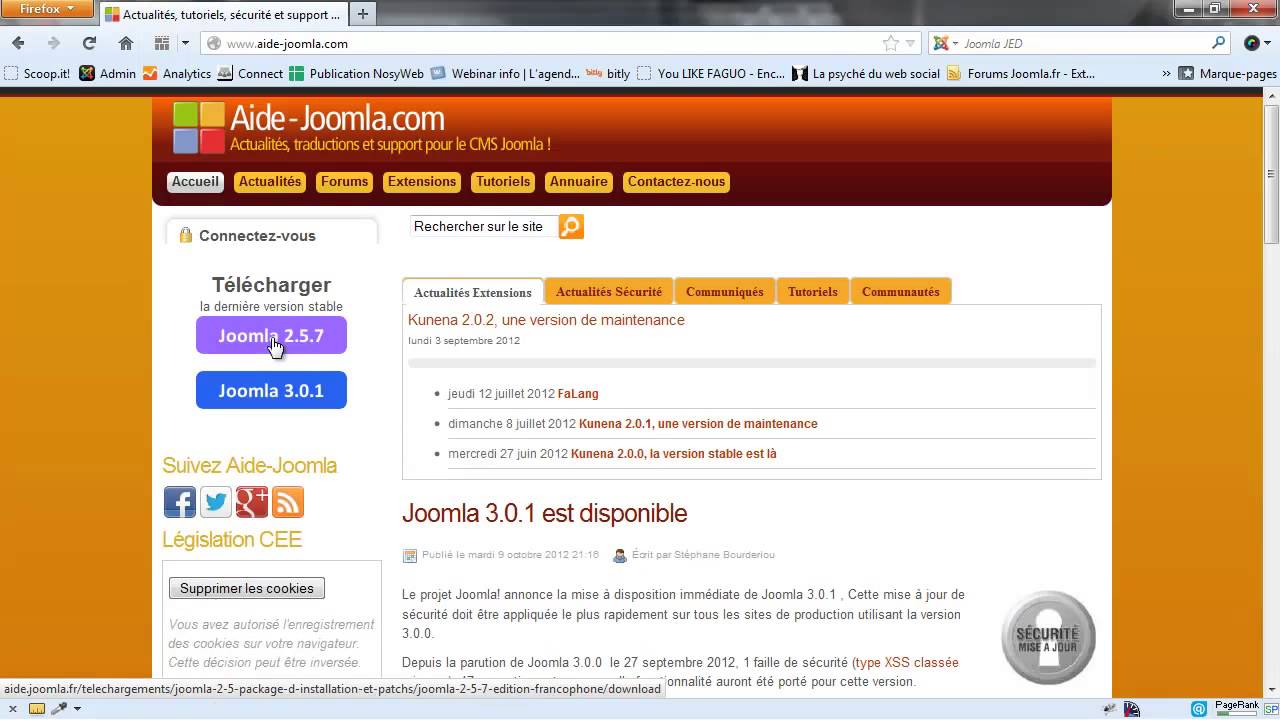Reload the page with the refresh icon
The height and width of the screenshot is (720, 1280).
[x=89, y=43]
